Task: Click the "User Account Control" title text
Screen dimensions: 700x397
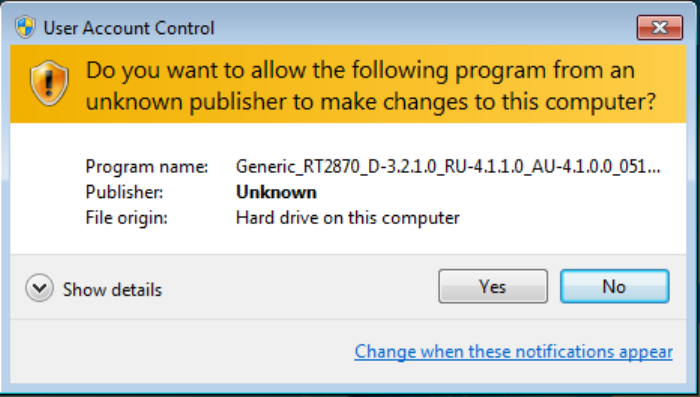Action: [x=129, y=28]
